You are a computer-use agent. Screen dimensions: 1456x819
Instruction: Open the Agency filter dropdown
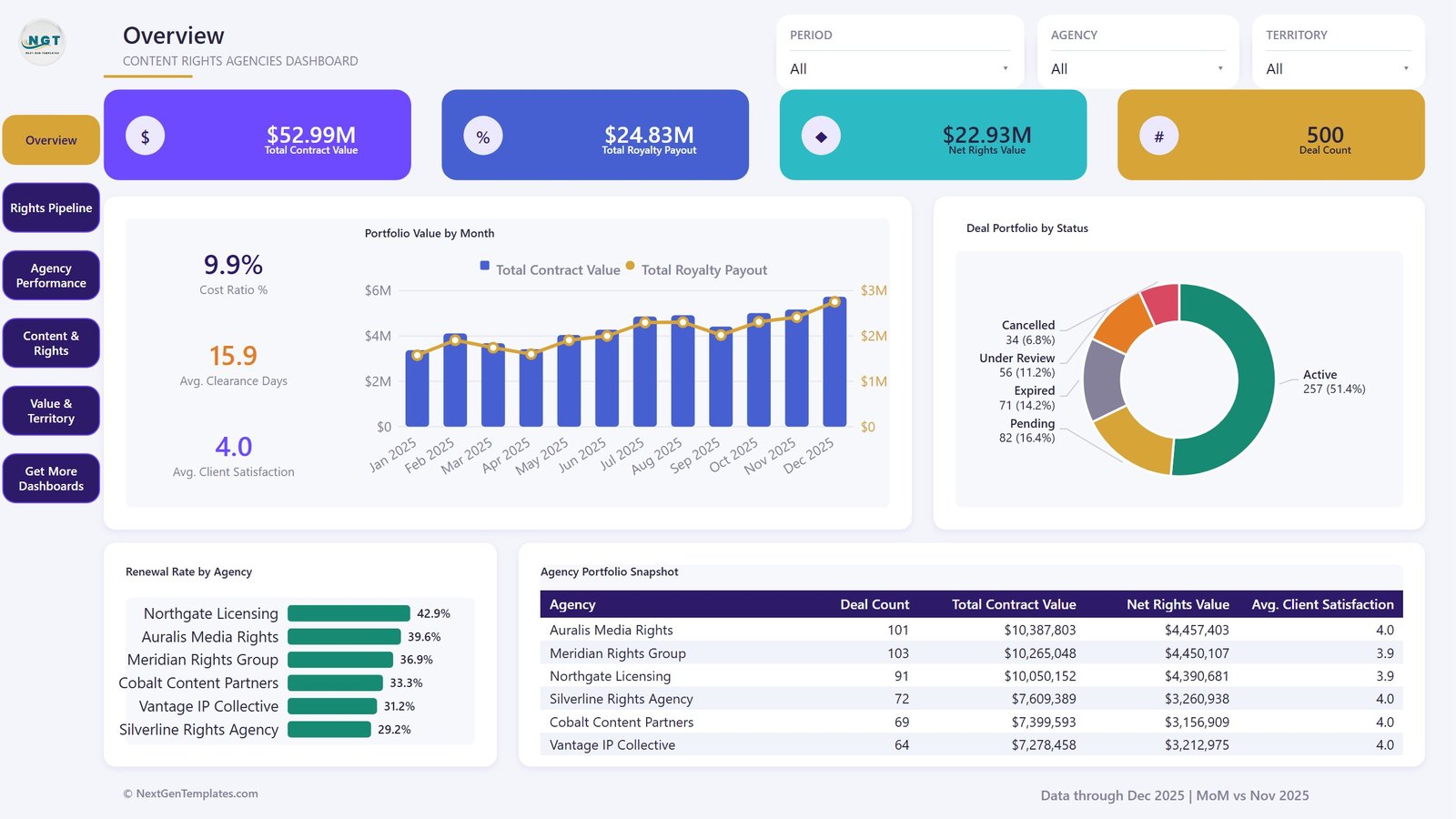tap(1137, 69)
